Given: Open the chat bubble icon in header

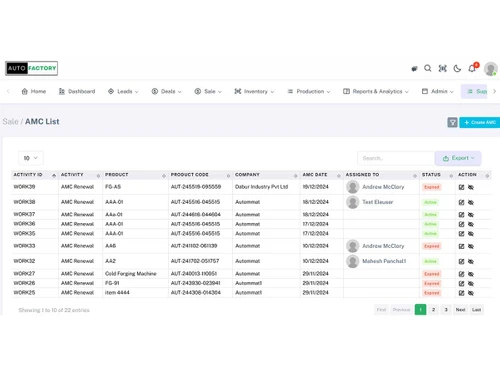Looking at the screenshot, I should point(414,69).
